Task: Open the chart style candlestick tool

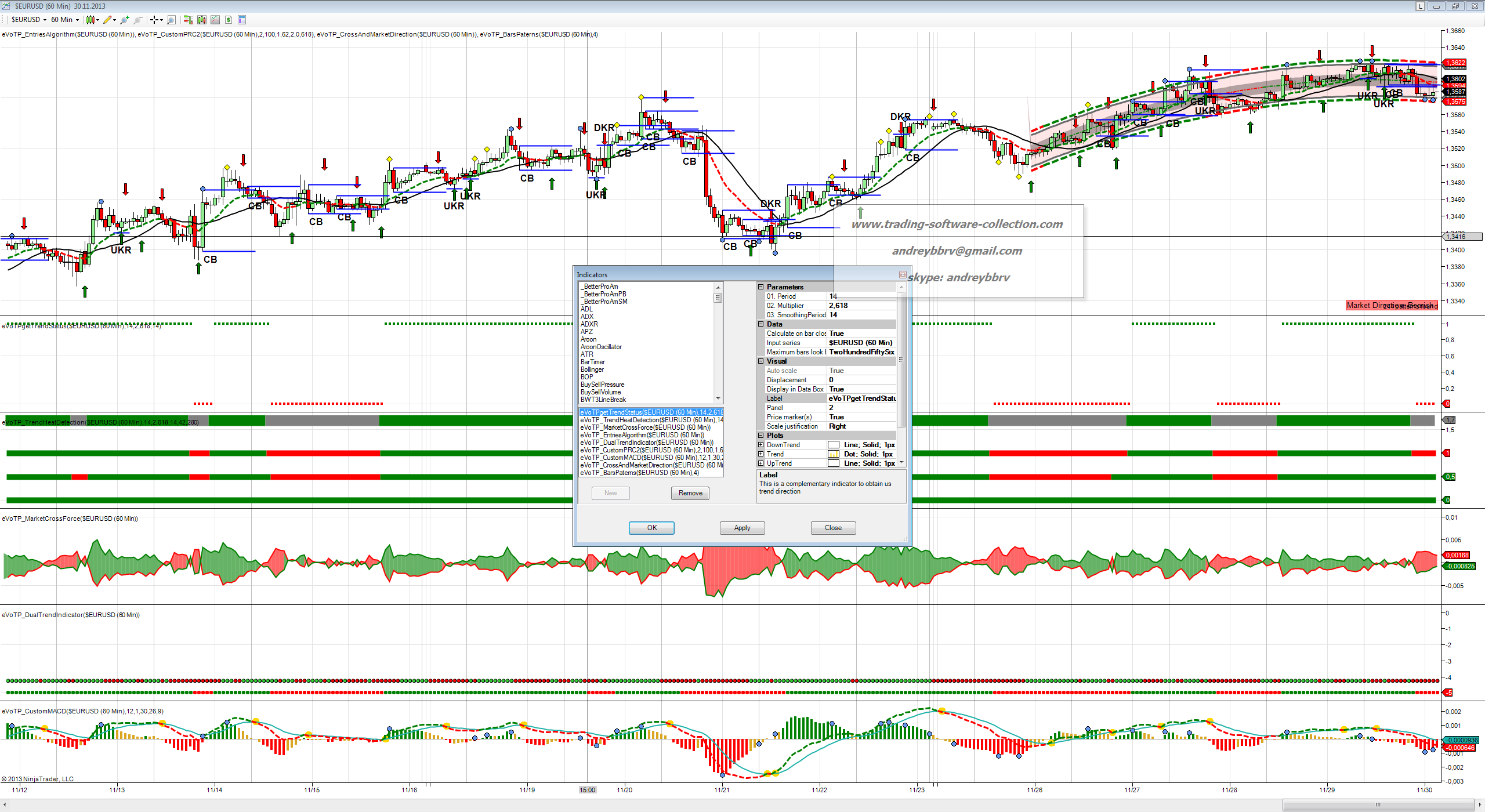Action: pyautogui.click(x=90, y=20)
